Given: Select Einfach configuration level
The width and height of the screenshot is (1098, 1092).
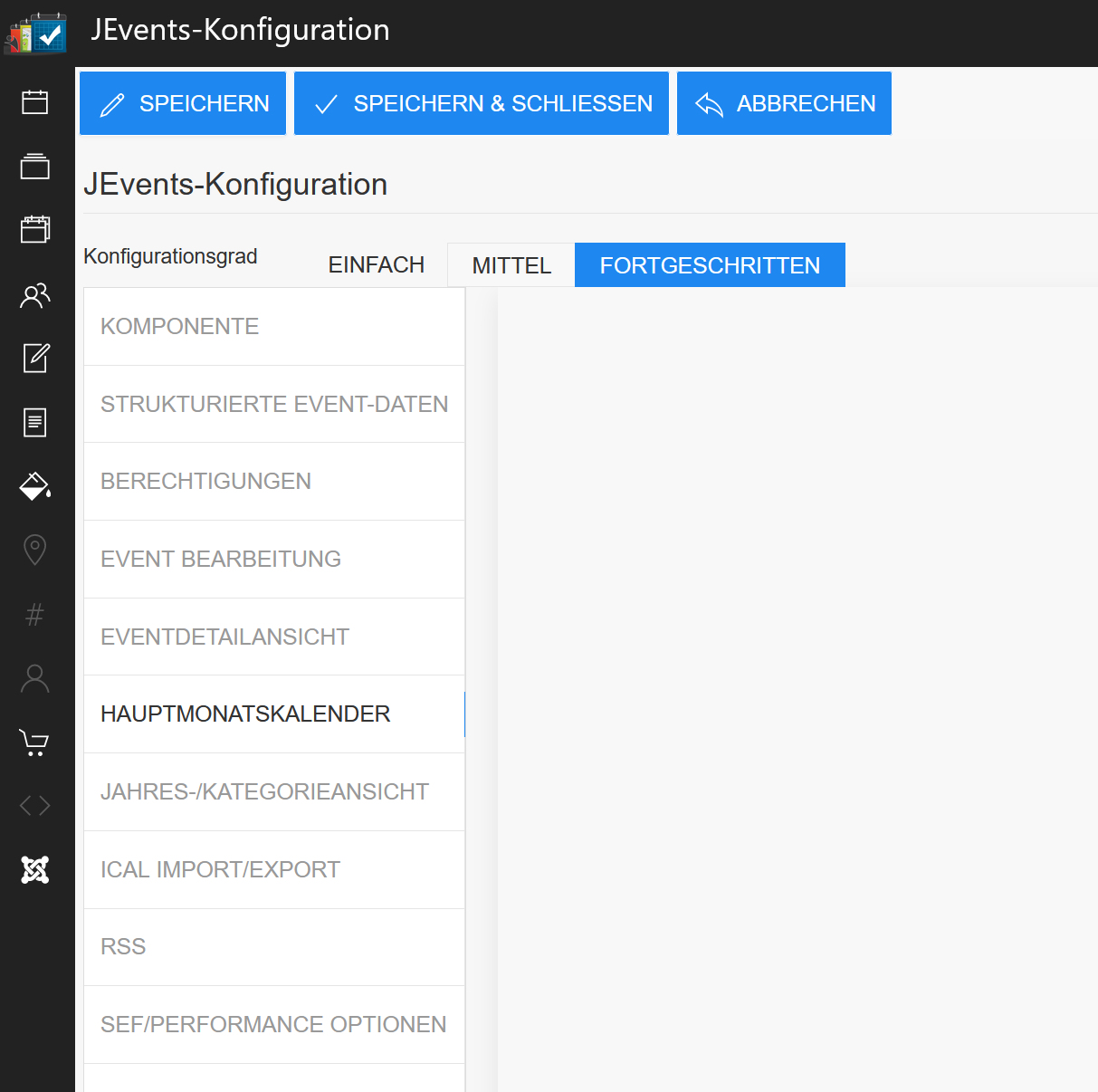Looking at the screenshot, I should 377,265.
